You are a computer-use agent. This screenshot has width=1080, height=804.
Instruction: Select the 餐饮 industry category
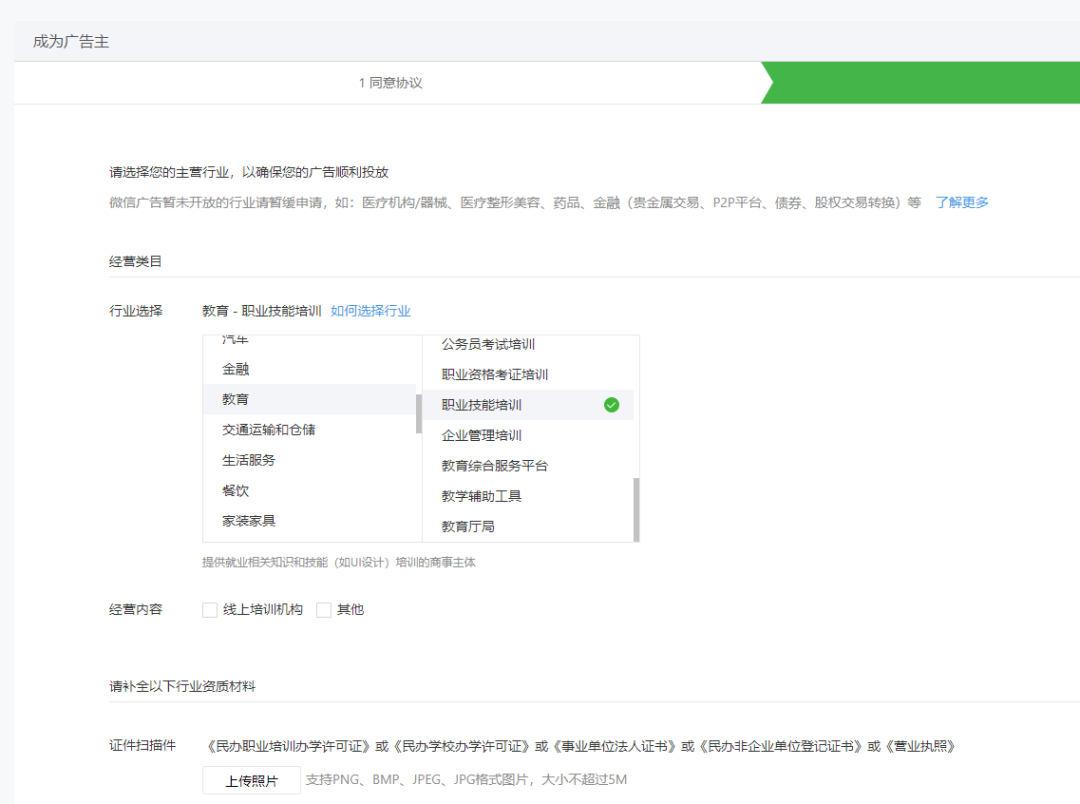[309, 491]
